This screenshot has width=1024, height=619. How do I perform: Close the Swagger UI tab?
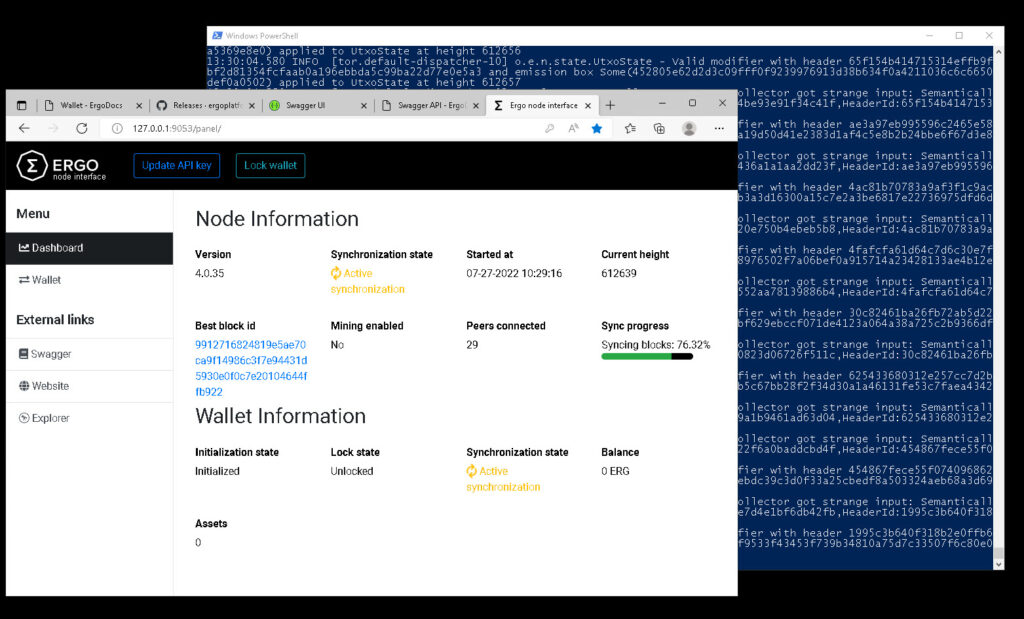364,105
